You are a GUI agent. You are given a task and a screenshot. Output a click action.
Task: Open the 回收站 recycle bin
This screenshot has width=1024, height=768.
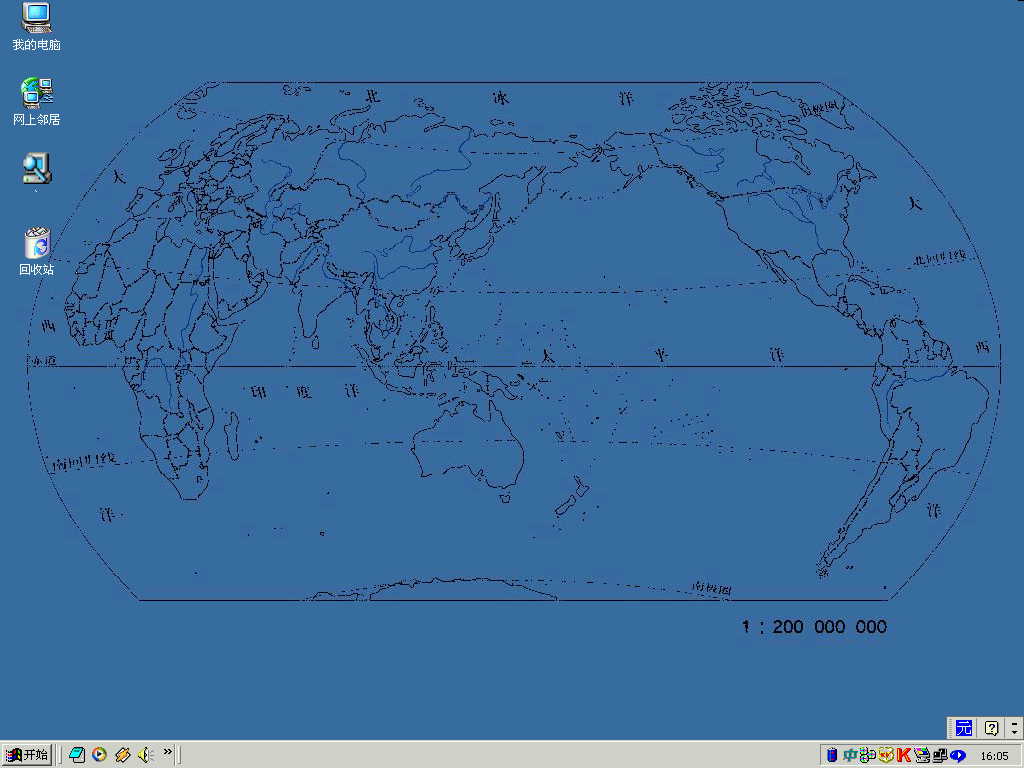point(36,243)
